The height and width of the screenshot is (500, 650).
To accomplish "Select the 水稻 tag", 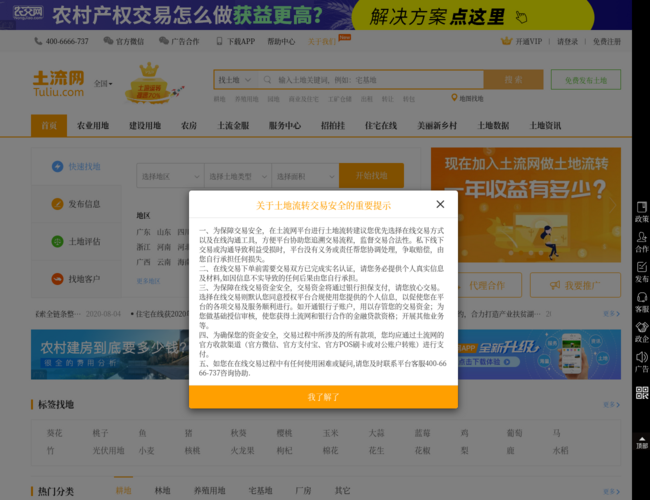I will click(560, 451).
